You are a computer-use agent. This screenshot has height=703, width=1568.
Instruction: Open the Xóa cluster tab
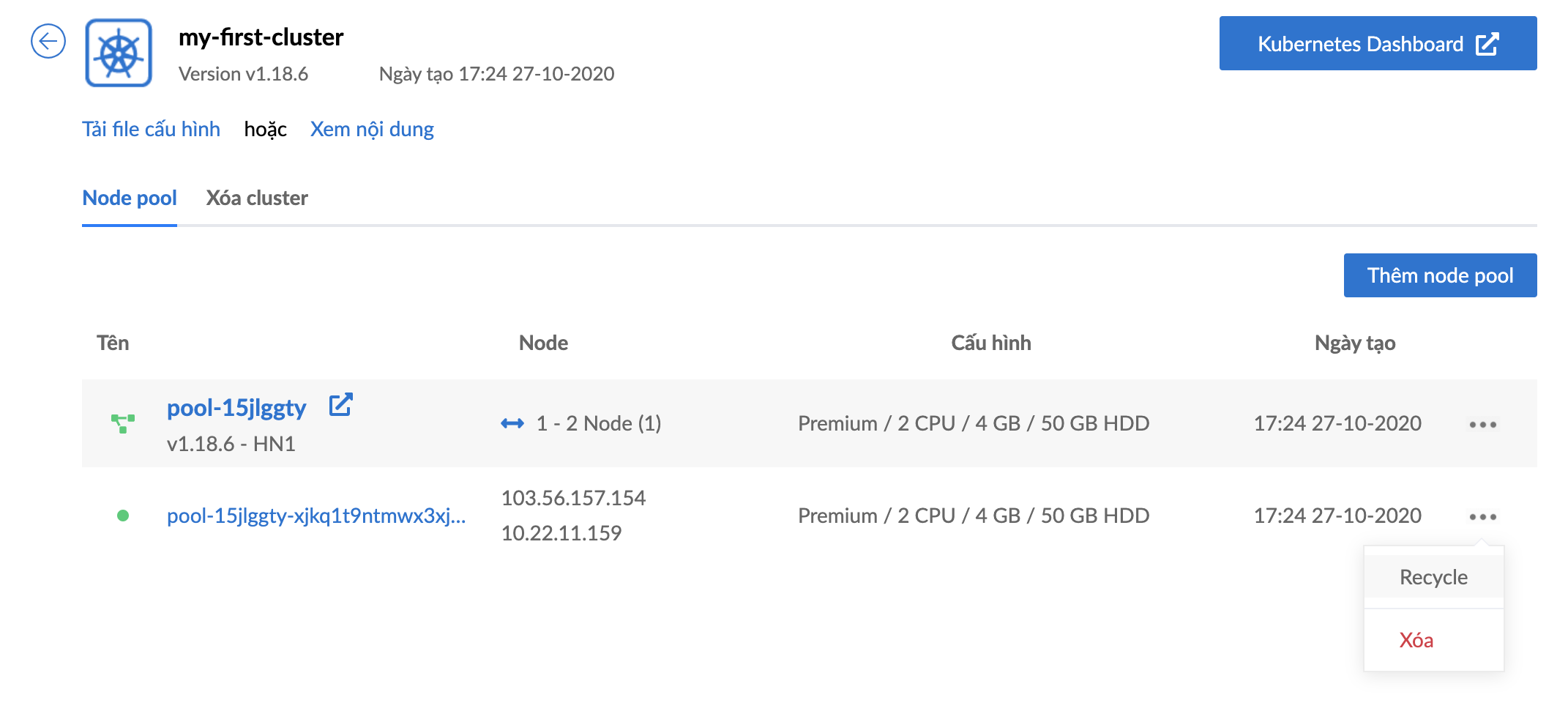257,198
